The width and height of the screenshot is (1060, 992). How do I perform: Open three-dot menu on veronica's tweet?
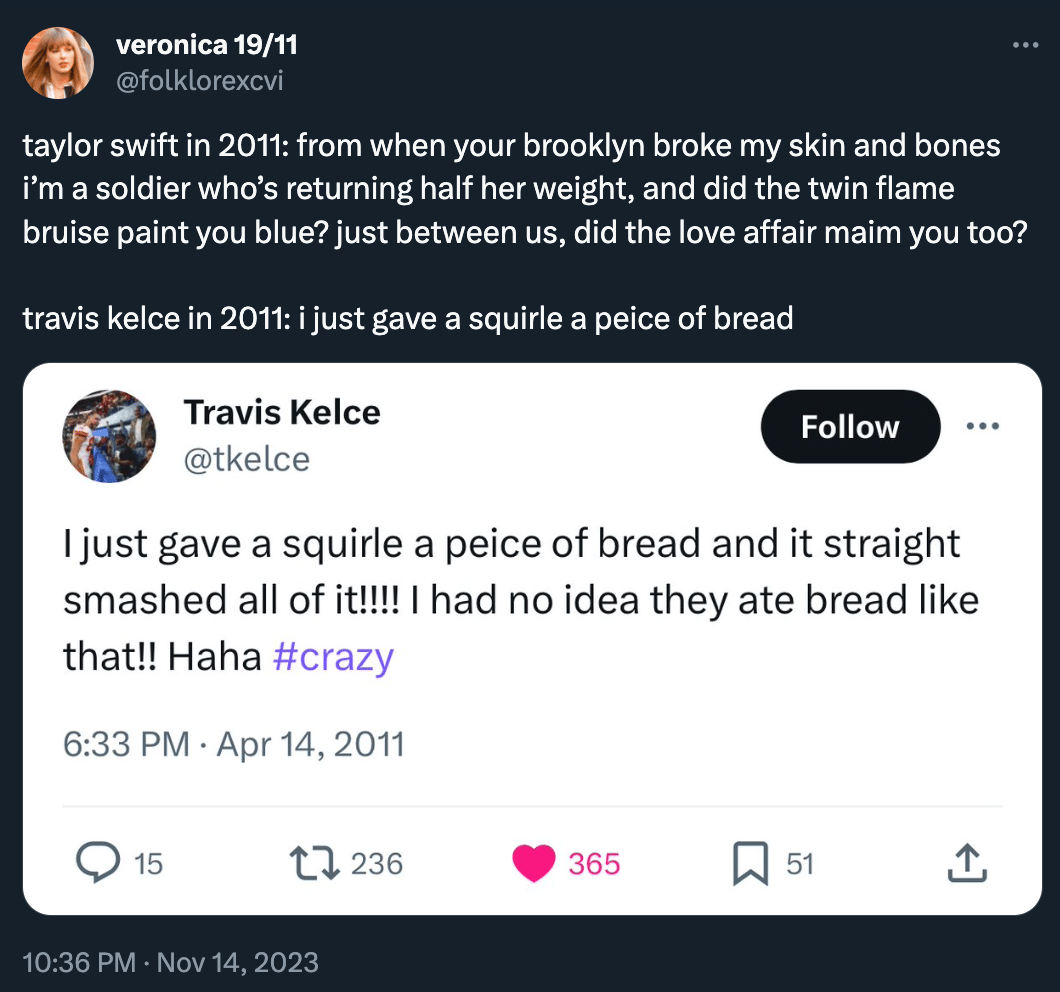[x=1026, y=45]
